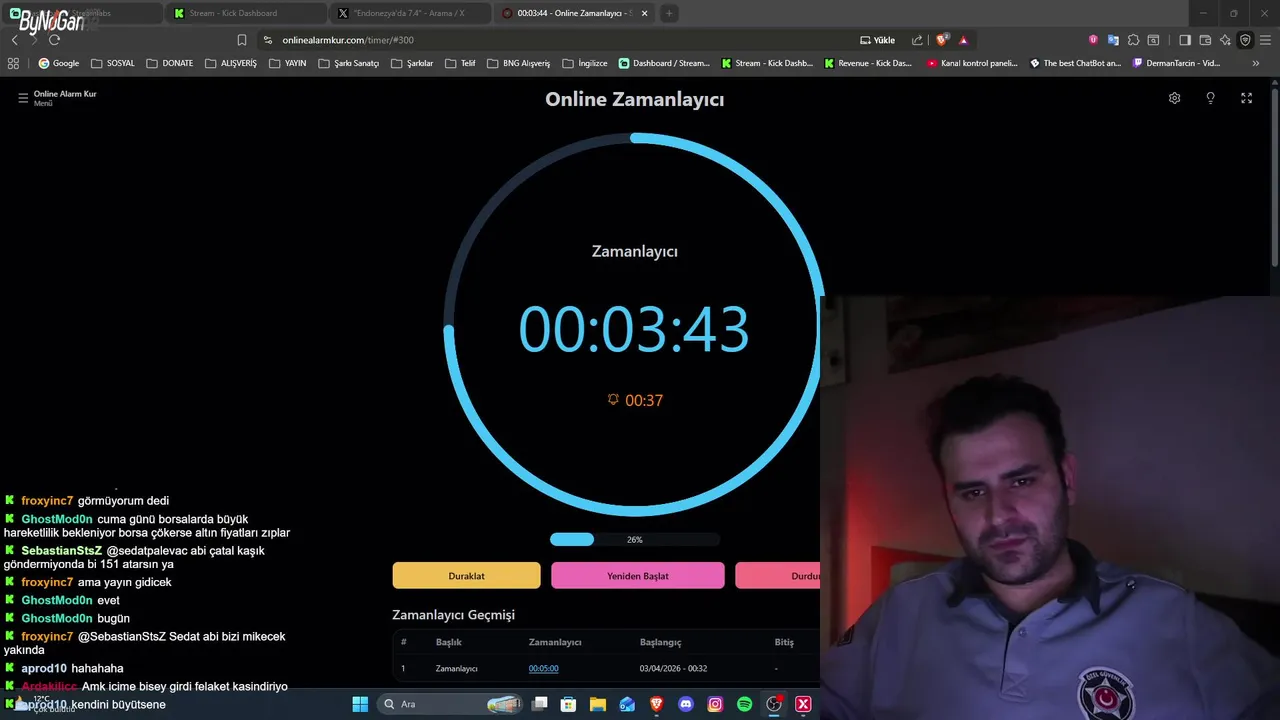The height and width of the screenshot is (720, 1280).
Task: Click the 26% timer progress bar
Action: 634,539
